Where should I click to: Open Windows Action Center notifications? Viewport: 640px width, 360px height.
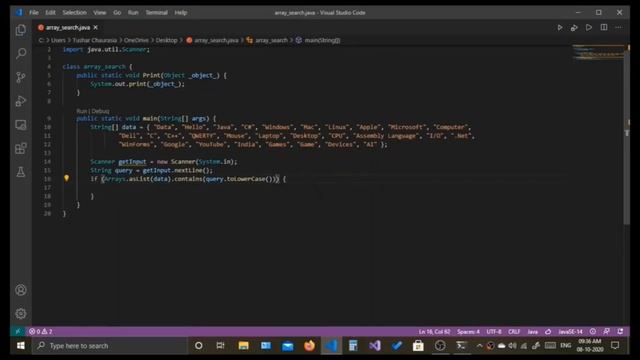(x=615, y=346)
